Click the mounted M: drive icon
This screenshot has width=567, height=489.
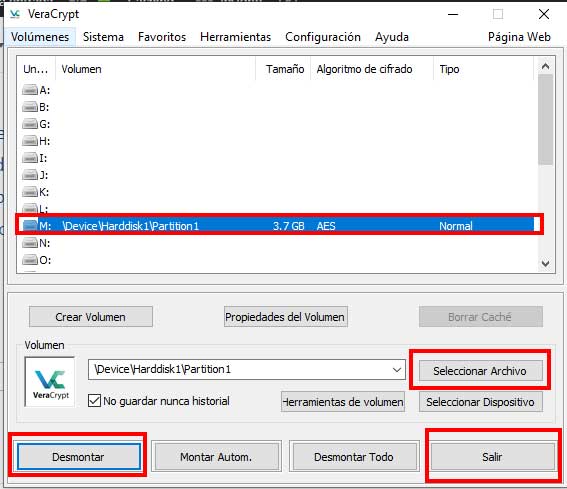click(x=30, y=225)
